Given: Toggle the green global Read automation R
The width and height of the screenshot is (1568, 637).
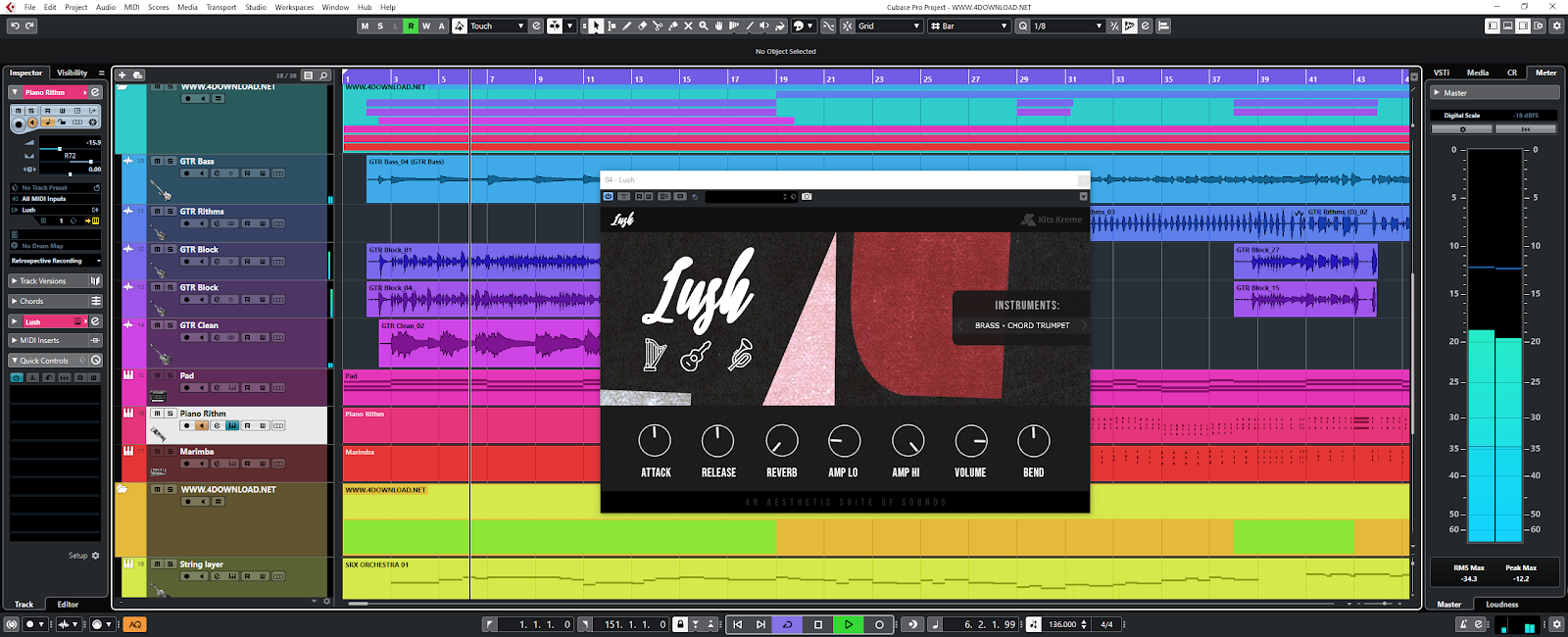Looking at the screenshot, I should click(x=411, y=26).
